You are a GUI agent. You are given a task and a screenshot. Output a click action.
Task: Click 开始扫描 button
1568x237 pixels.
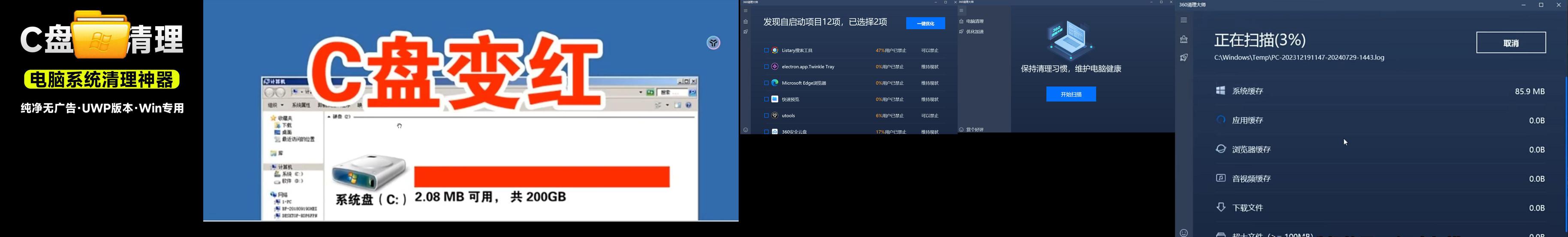(1071, 94)
